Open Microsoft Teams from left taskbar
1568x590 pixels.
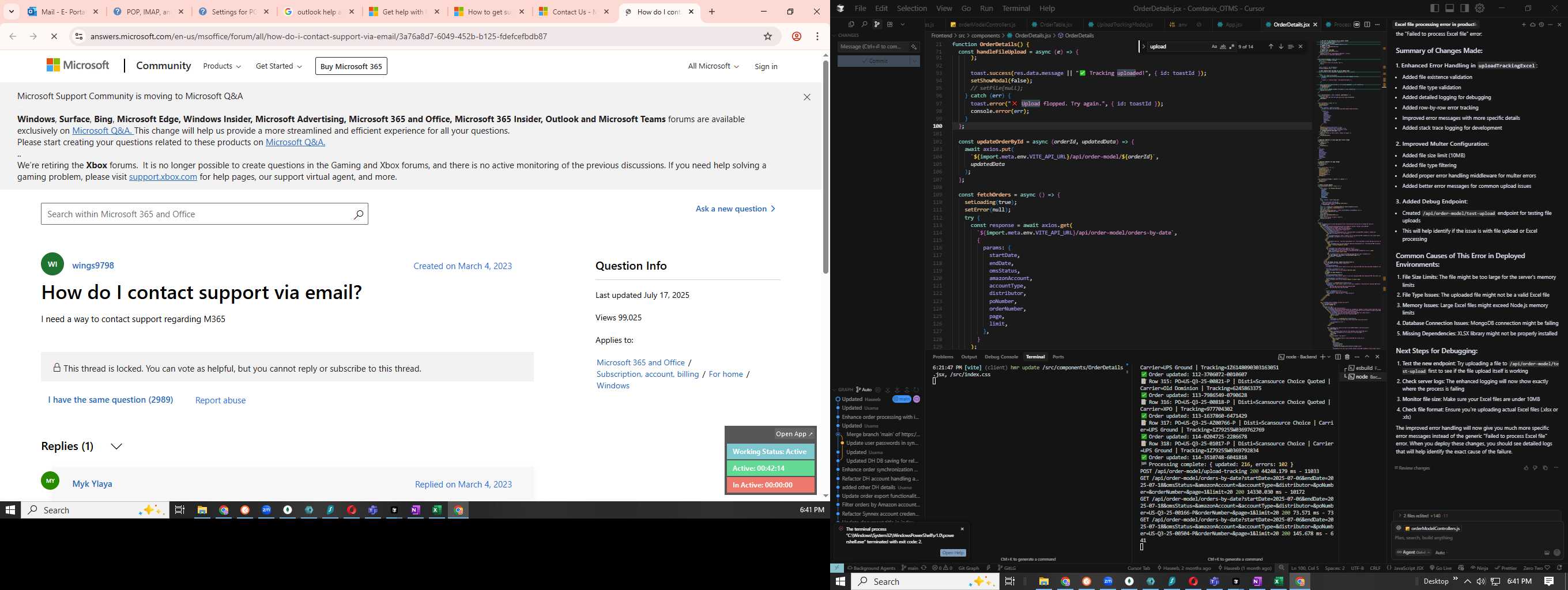[x=372, y=510]
